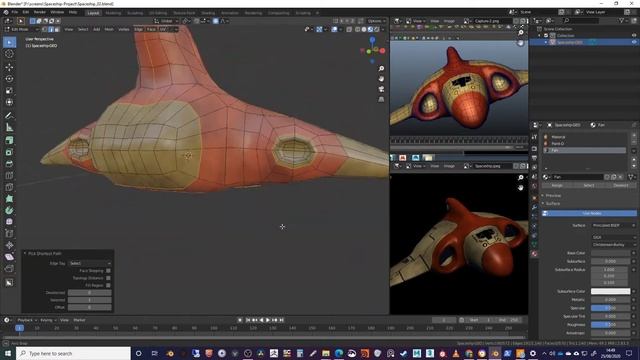Select the Select Box tool
The height and width of the screenshot is (360, 640).
click(9, 42)
